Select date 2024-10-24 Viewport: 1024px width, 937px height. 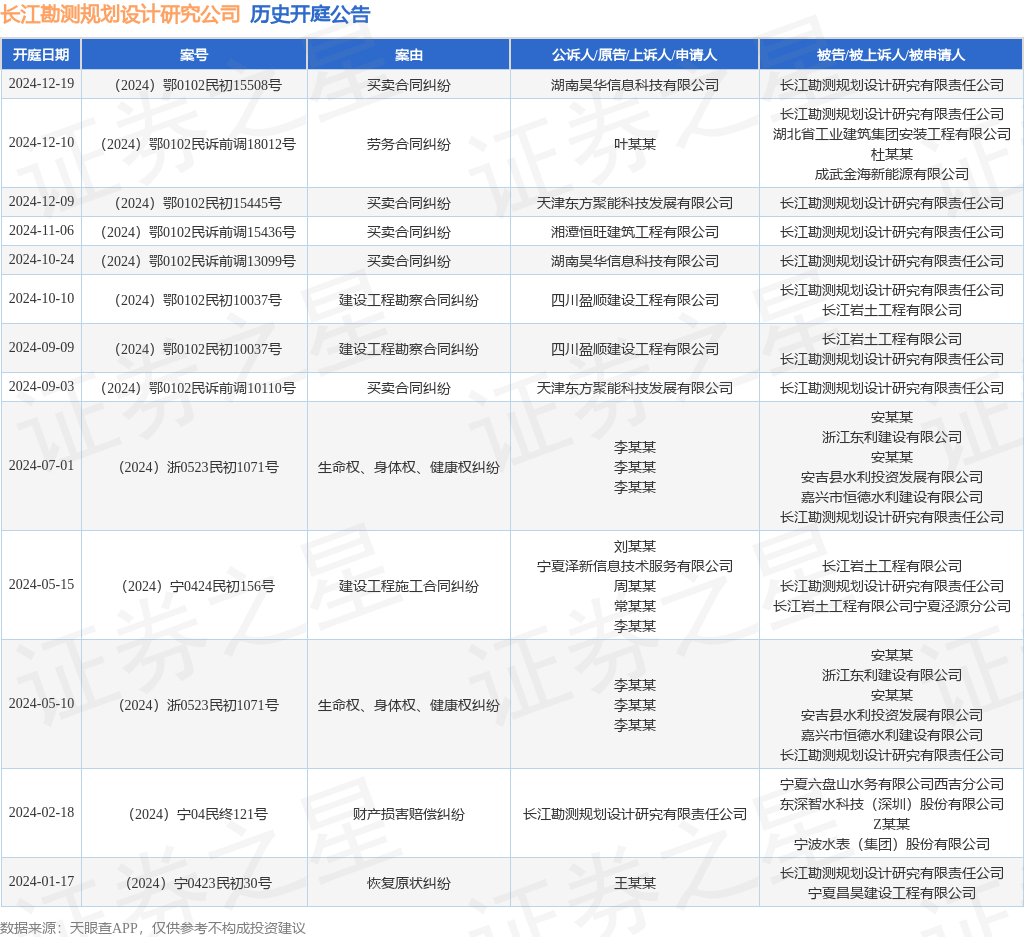point(41,259)
